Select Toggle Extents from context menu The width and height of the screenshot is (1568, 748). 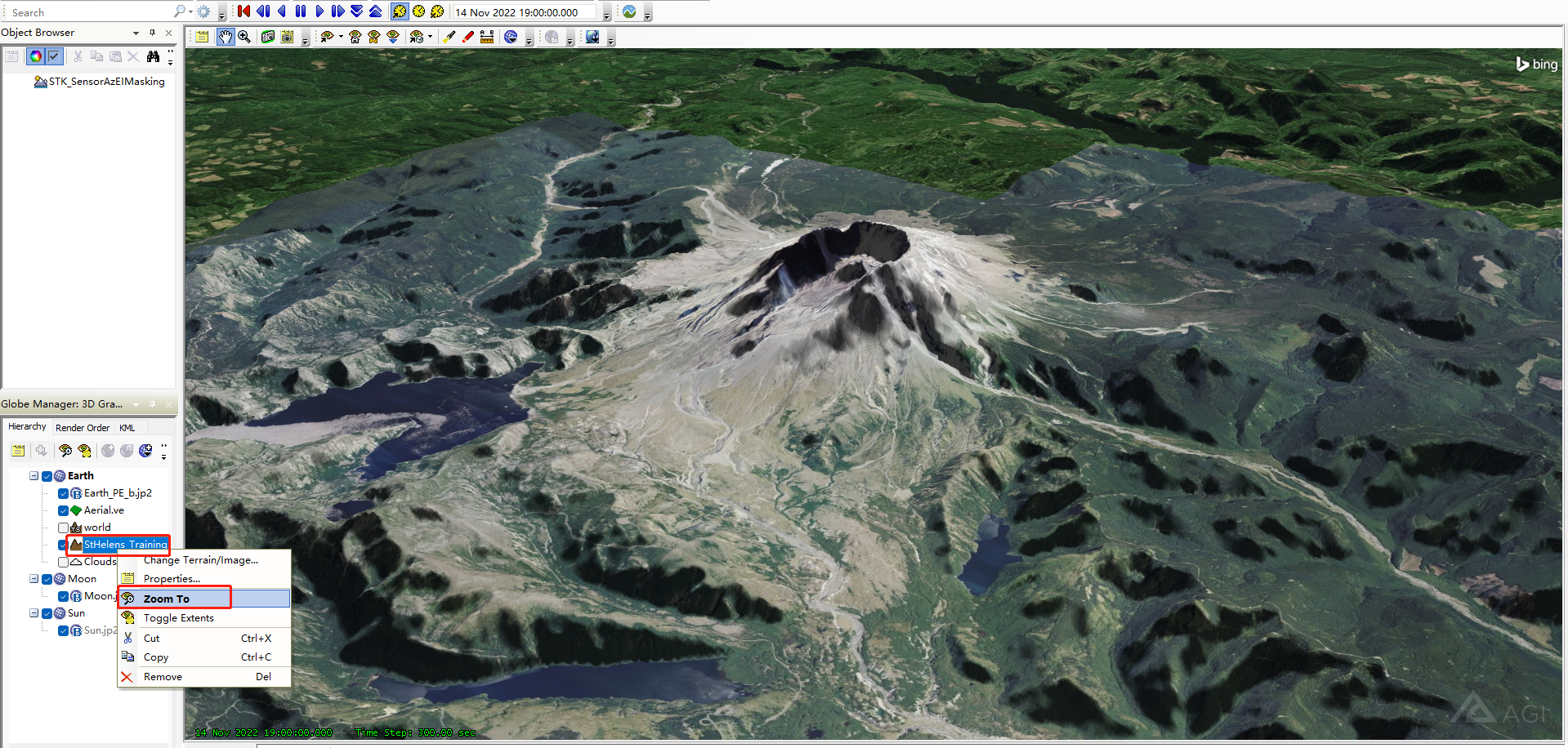pos(178,618)
